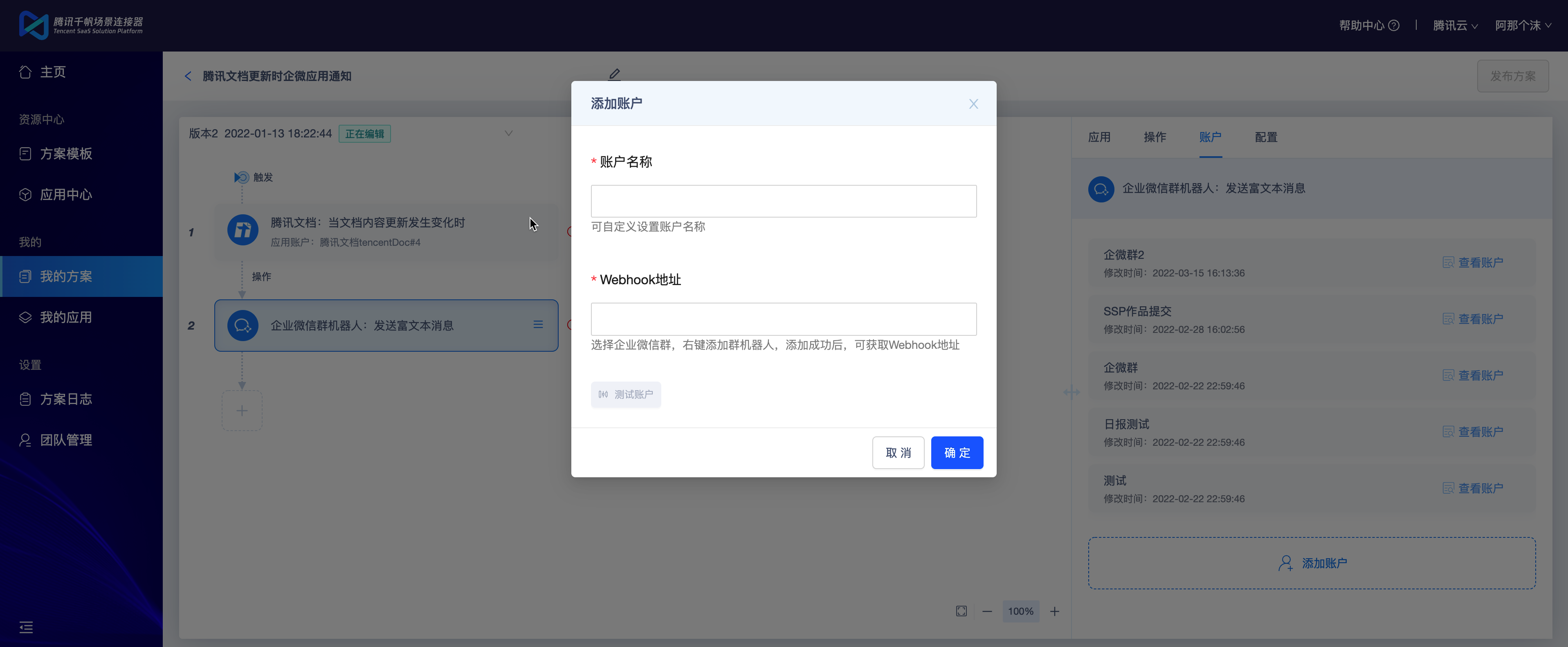Switch to the 账户 tab
This screenshot has height=647, width=1568.
point(1210,137)
